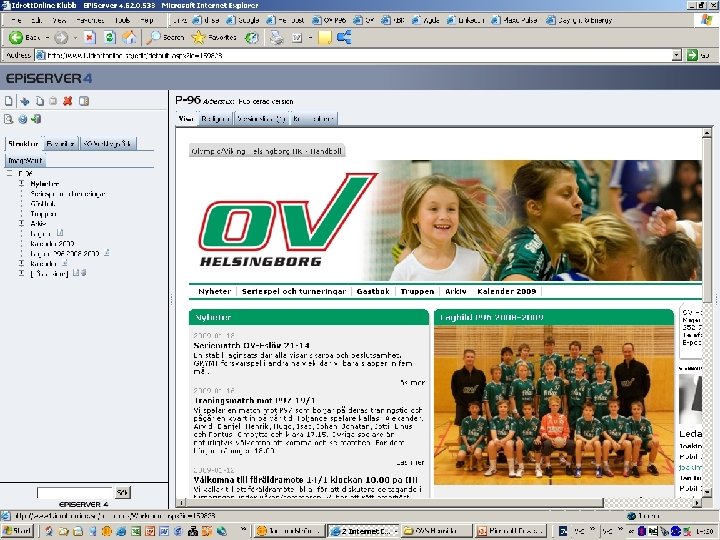Click the greyed Paste icon in EPiServer toolbar
This screenshot has height=540, width=720.
tap(53, 101)
